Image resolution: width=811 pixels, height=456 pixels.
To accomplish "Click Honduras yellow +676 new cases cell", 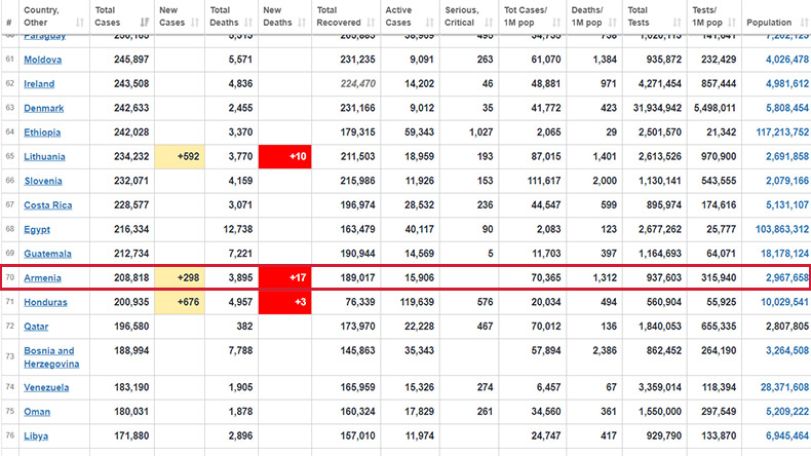I will pyautogui.click(x=179, y=302).
